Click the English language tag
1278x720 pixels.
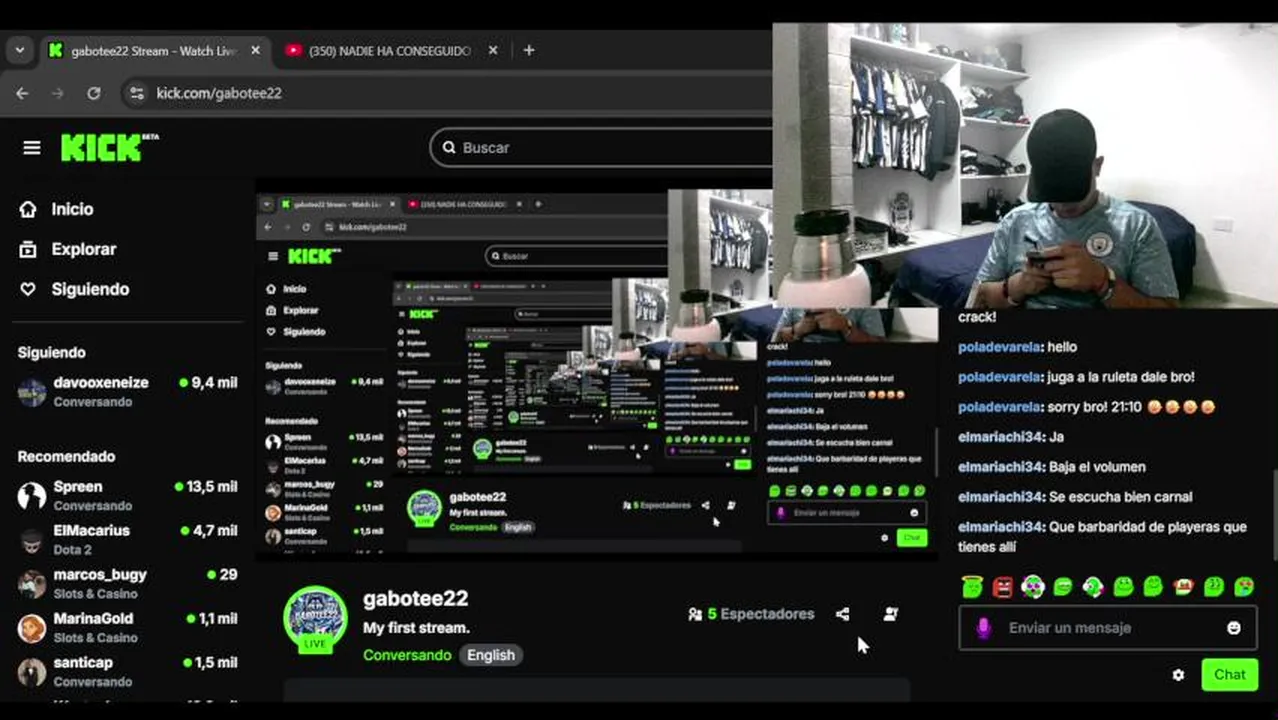tap(491, 655)
